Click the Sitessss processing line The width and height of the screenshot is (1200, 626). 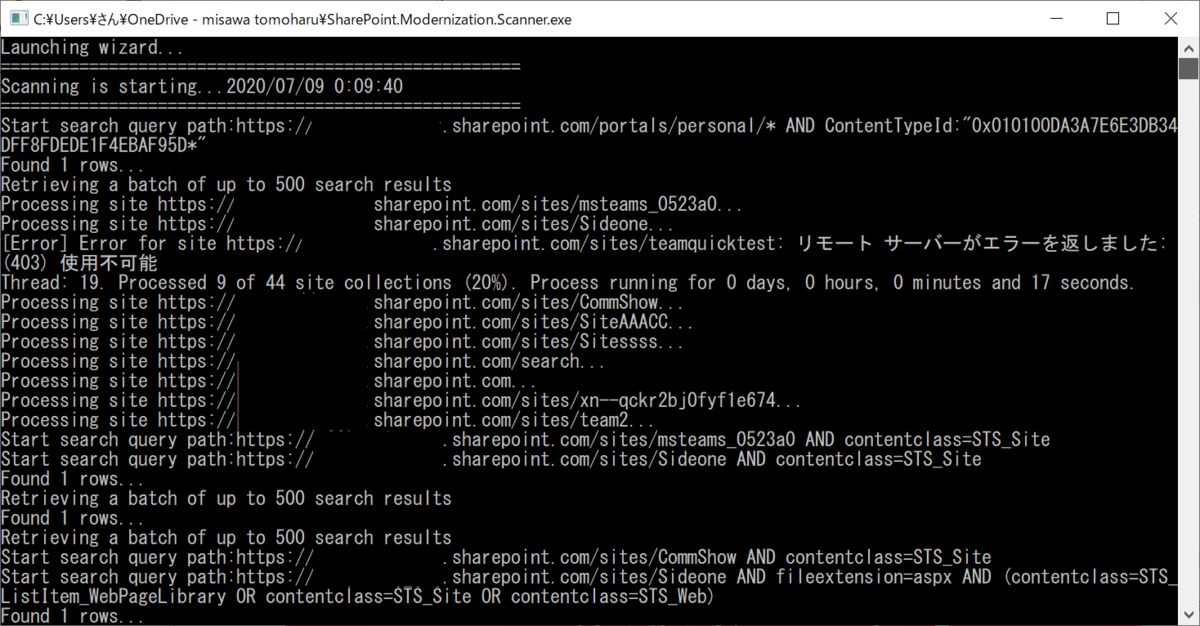(343, 342)
